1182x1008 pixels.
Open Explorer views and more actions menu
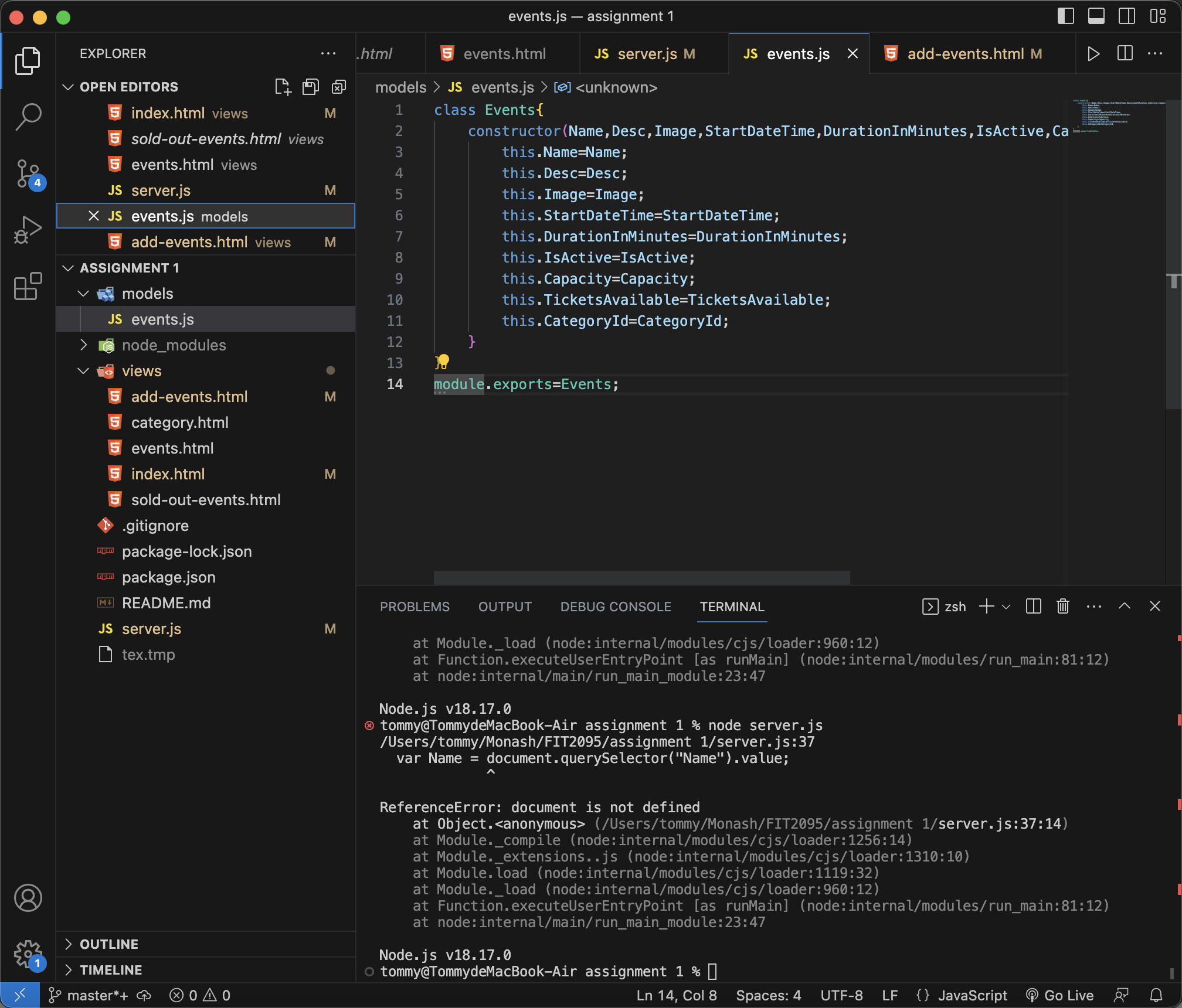(x=328, y=53)
